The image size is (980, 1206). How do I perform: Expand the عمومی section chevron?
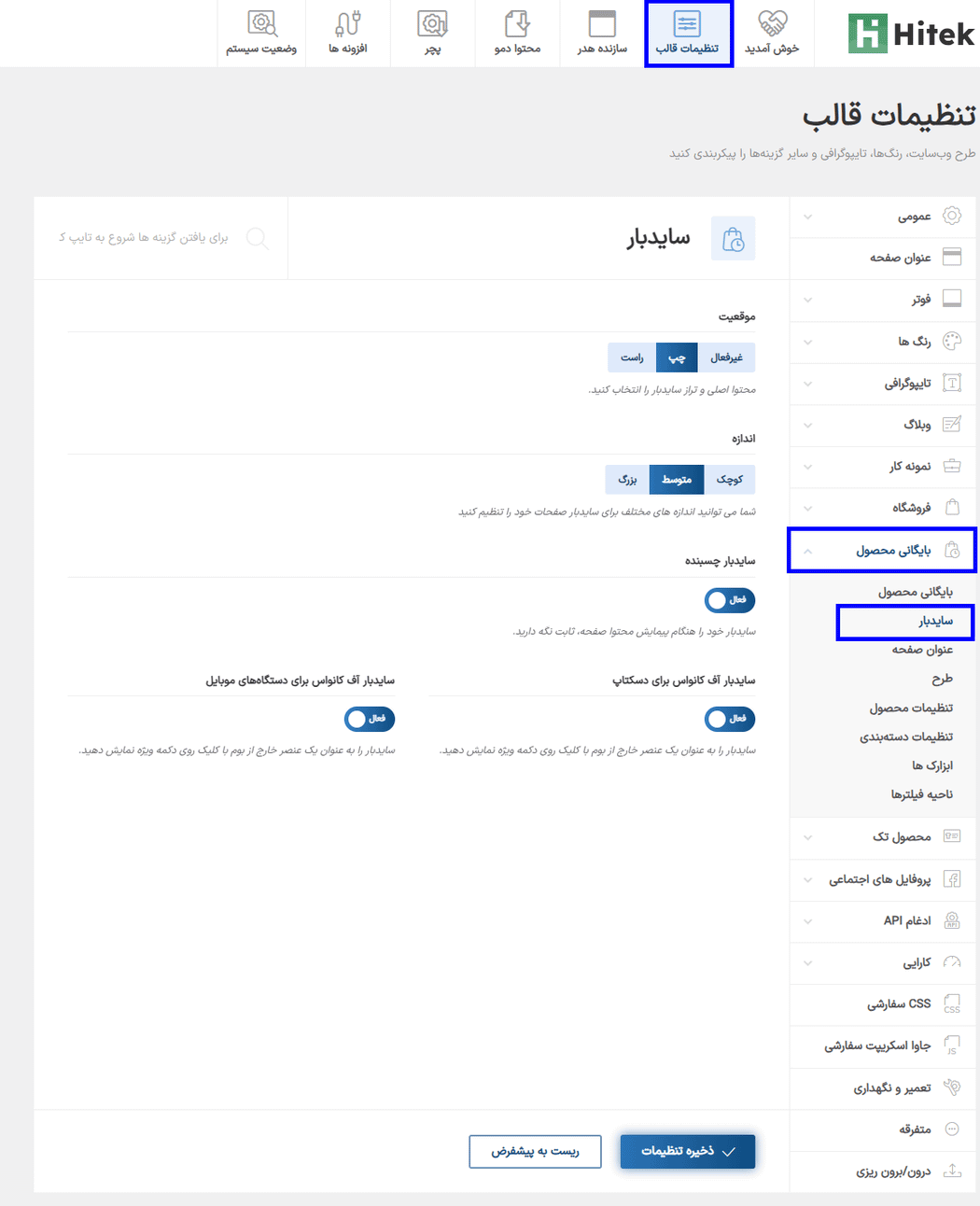pyautogui.click(x=808, y=217)
